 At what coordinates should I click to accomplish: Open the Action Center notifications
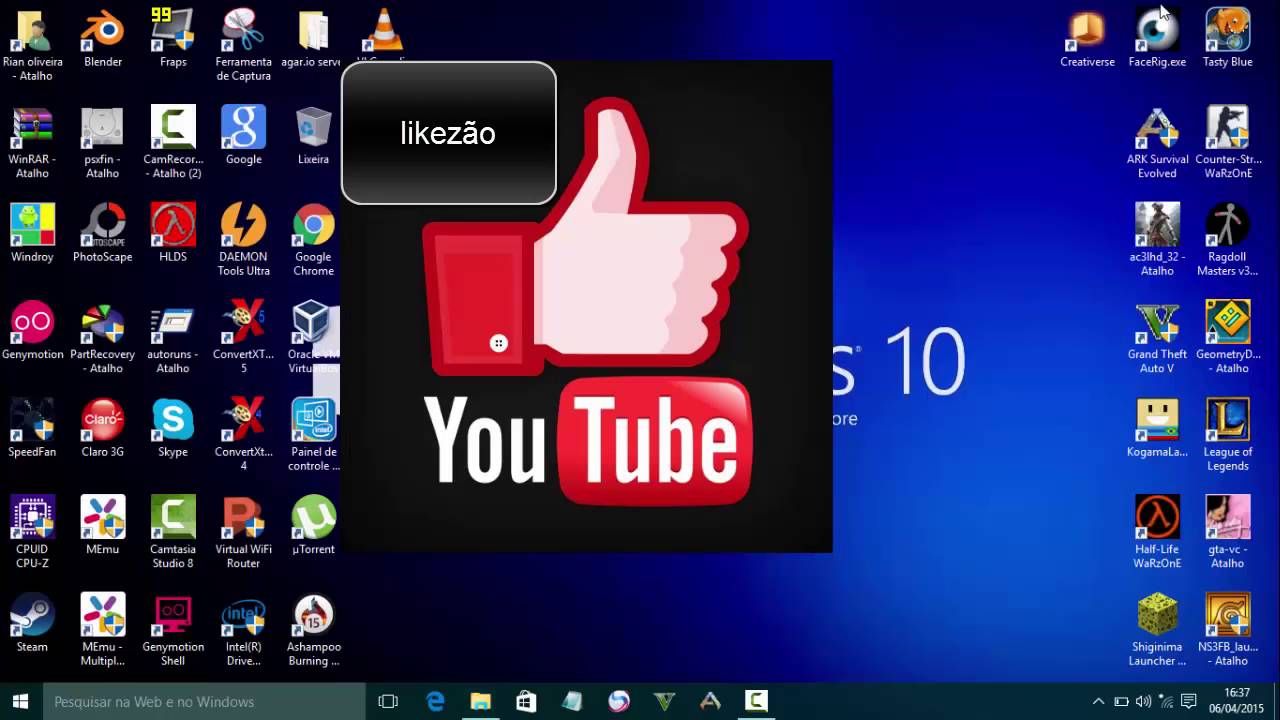pos(1189,702)
